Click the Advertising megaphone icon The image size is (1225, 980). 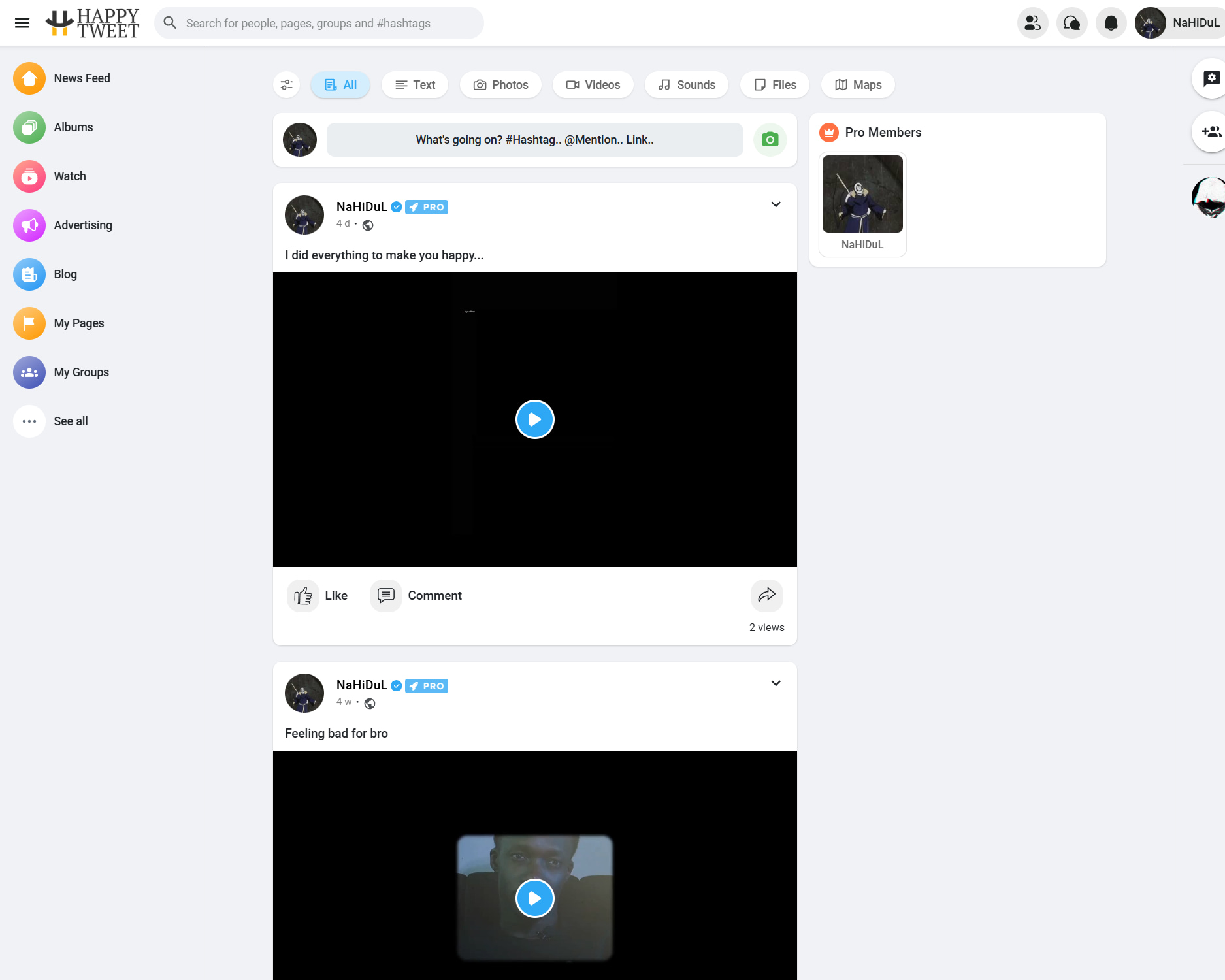click(x=29, y=225)
